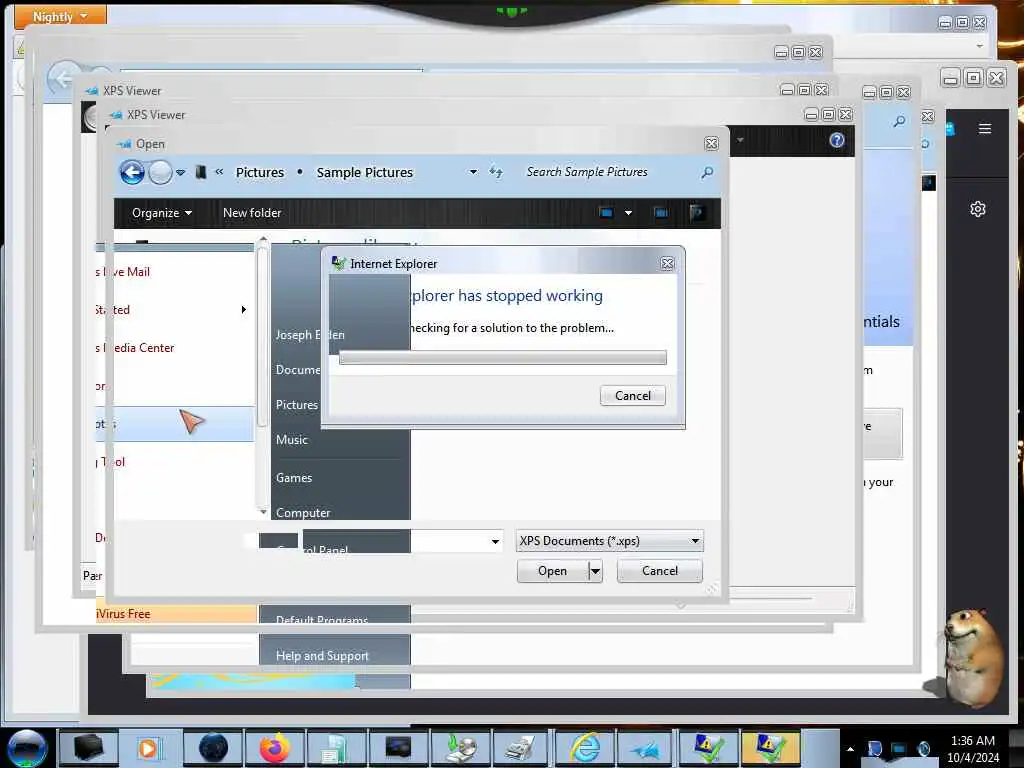Open Help and Support entry
Viewport: 1024px width, 768px height.
point(322,656)
